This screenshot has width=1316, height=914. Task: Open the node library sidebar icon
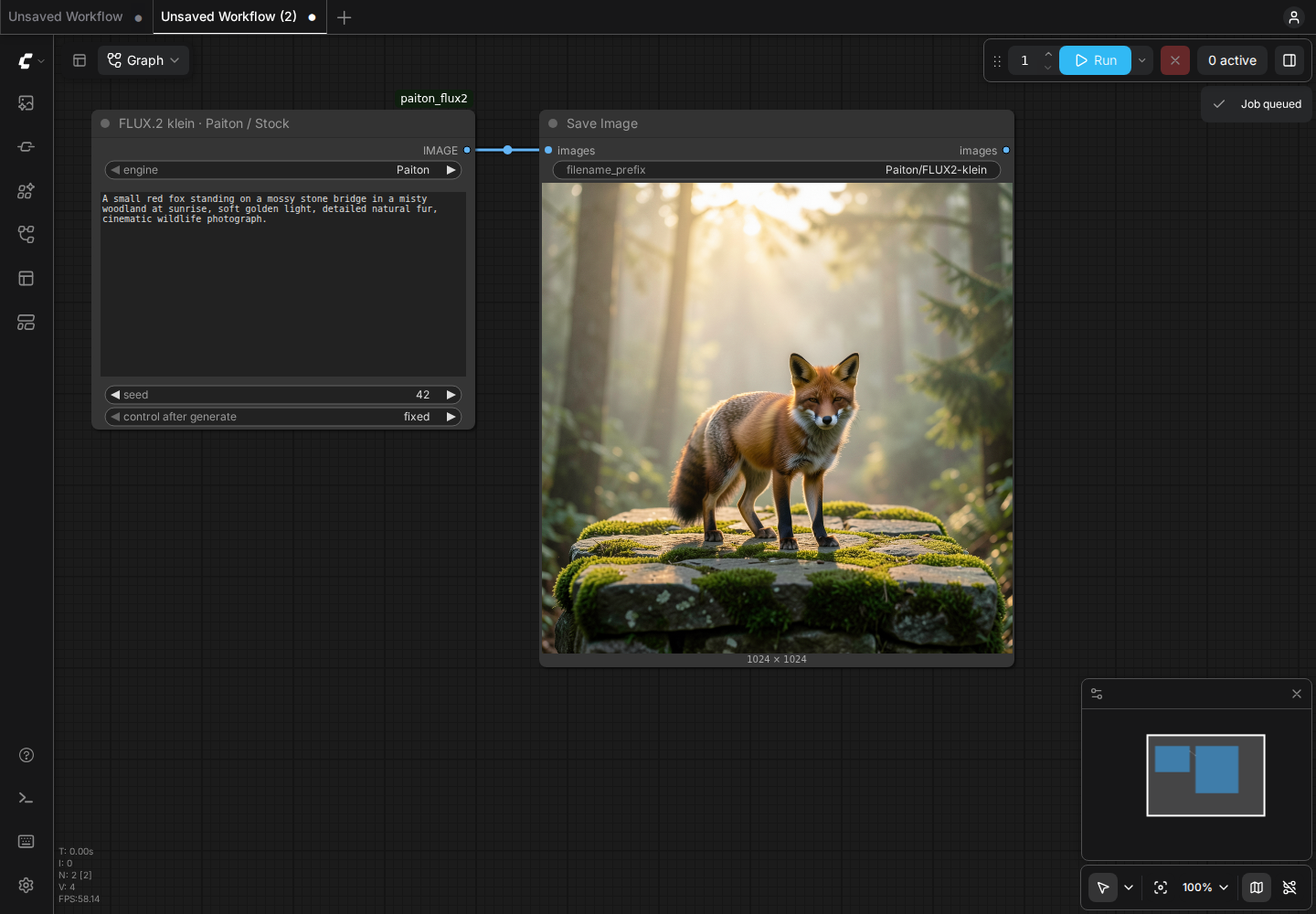point(27,147)
